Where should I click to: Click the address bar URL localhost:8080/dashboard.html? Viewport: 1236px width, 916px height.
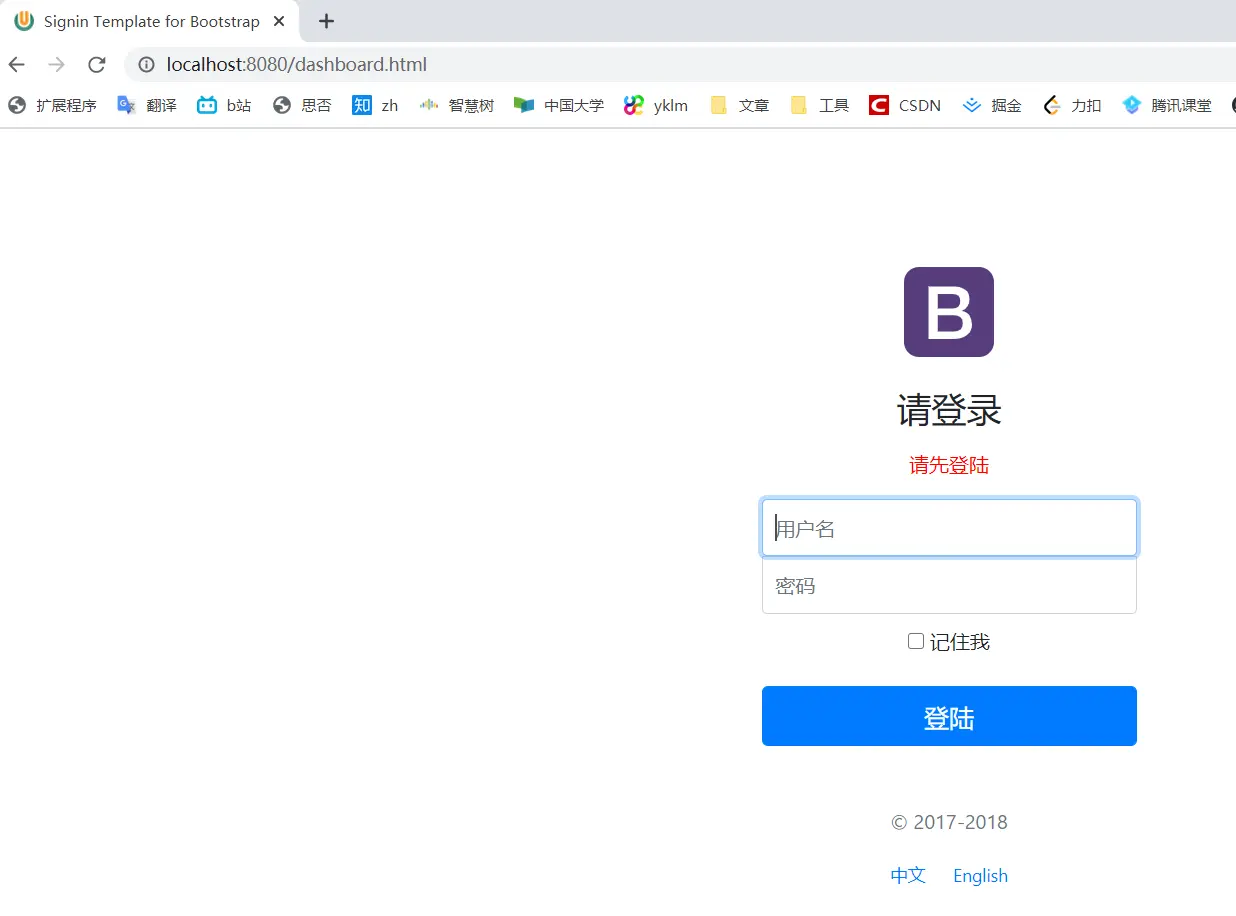pos(297,65)
